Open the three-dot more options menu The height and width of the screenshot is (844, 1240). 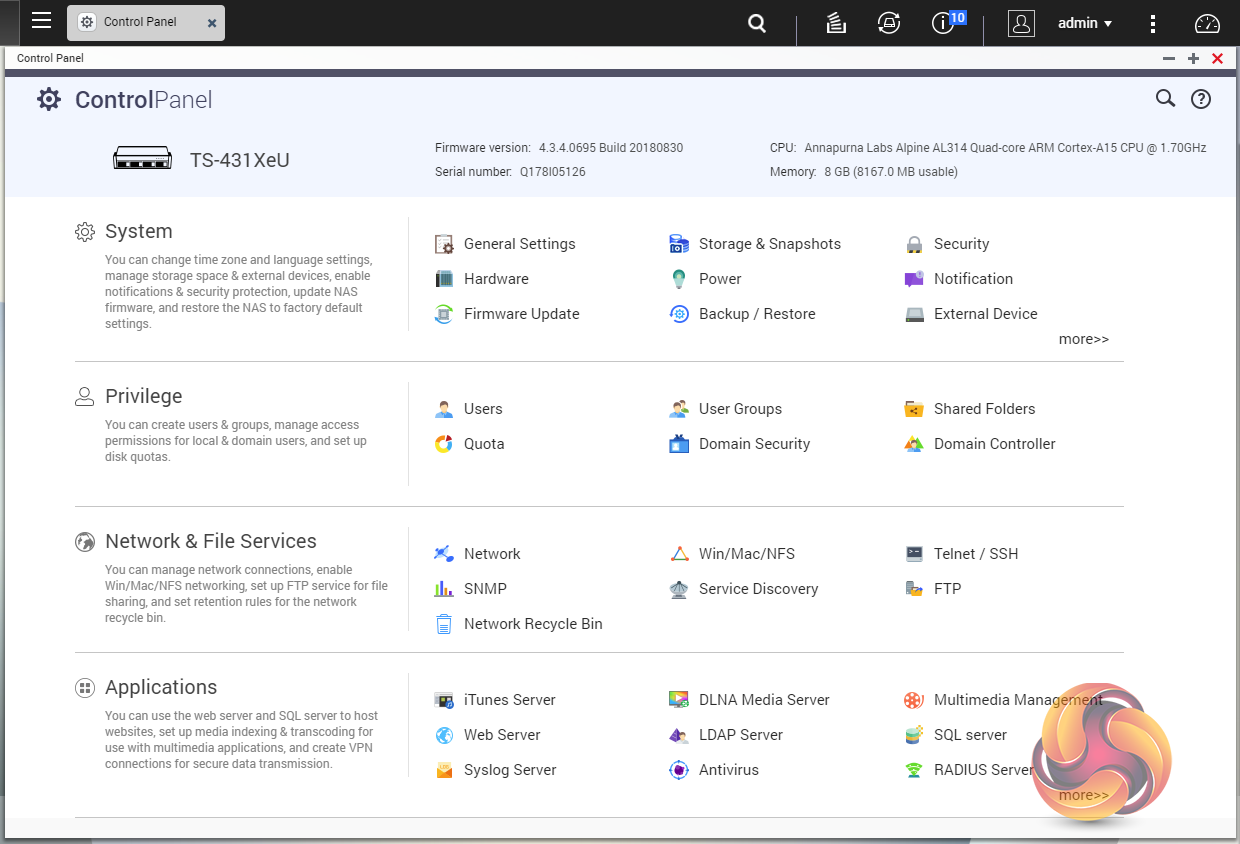pos(1153,23)
